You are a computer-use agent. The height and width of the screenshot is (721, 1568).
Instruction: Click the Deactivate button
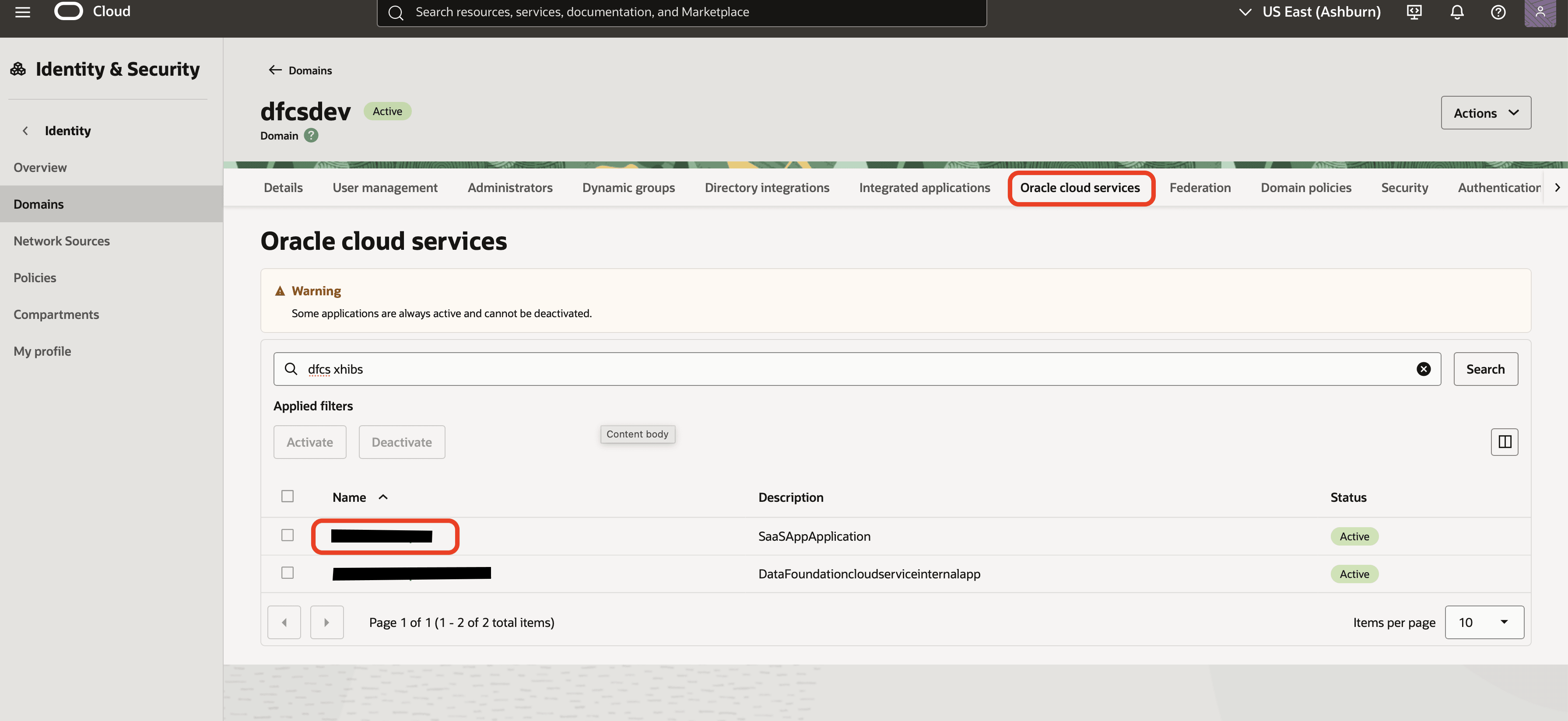pos(402,442)
